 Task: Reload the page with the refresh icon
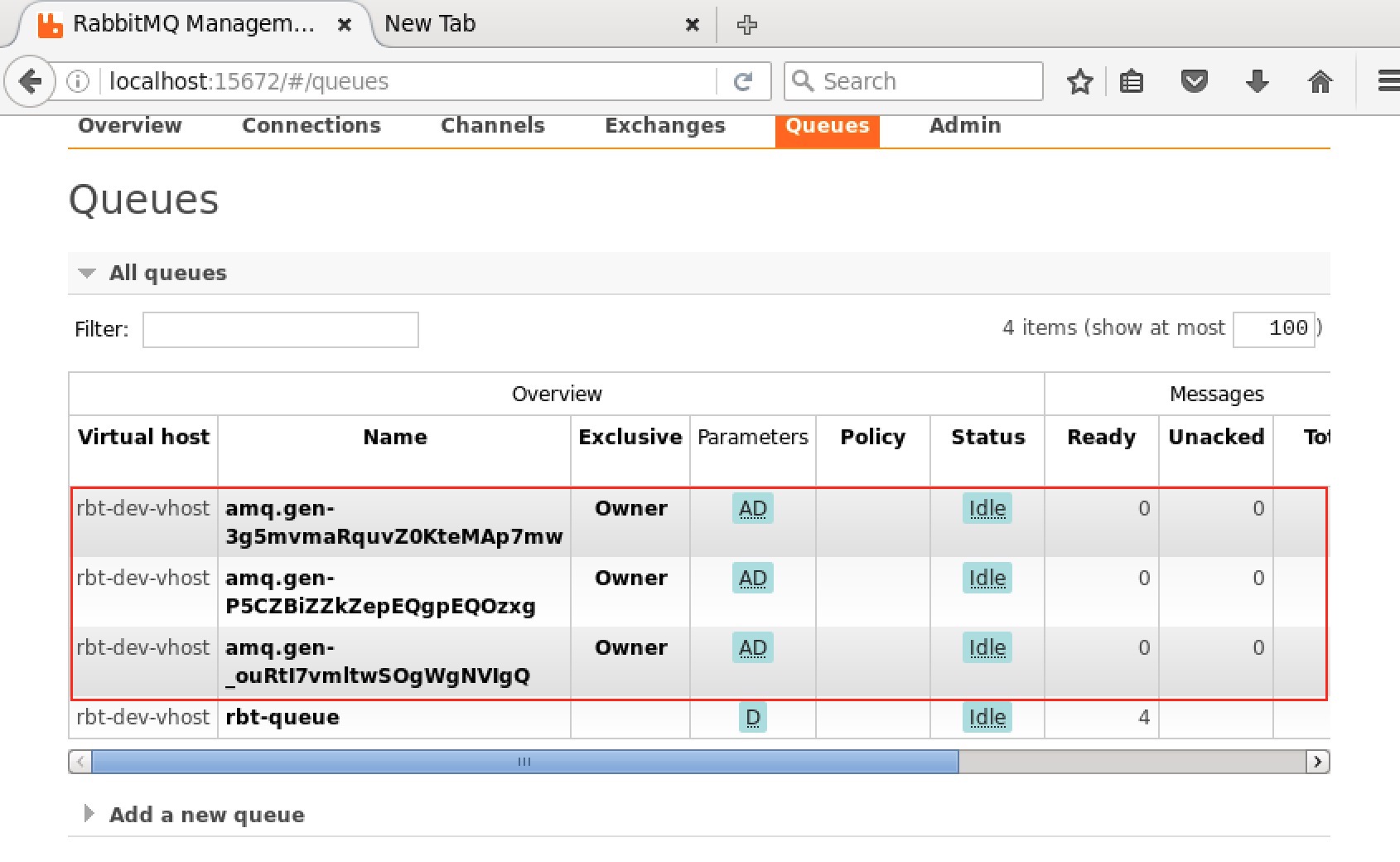pos(743,81)
